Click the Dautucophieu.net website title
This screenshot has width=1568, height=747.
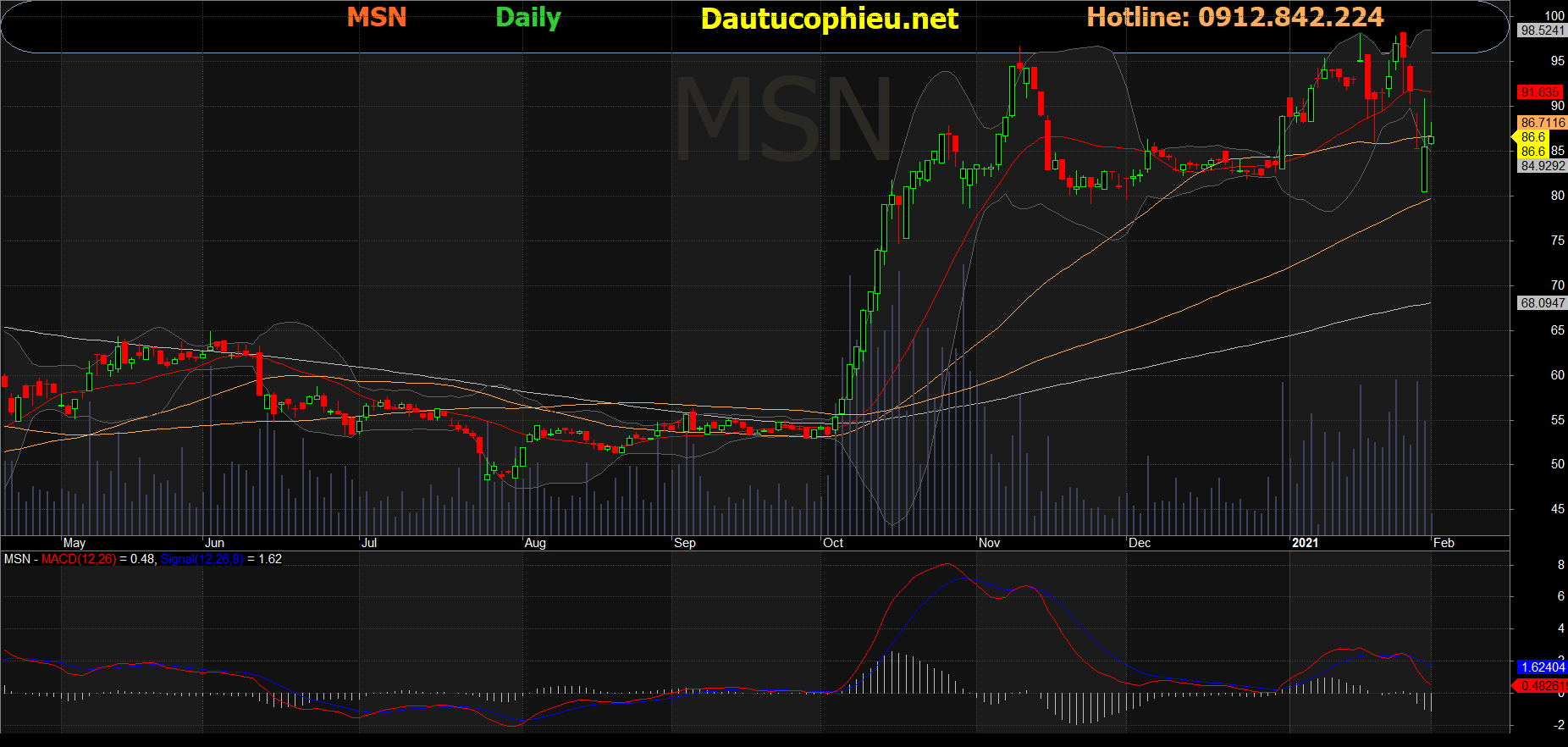tap(829, 19)
